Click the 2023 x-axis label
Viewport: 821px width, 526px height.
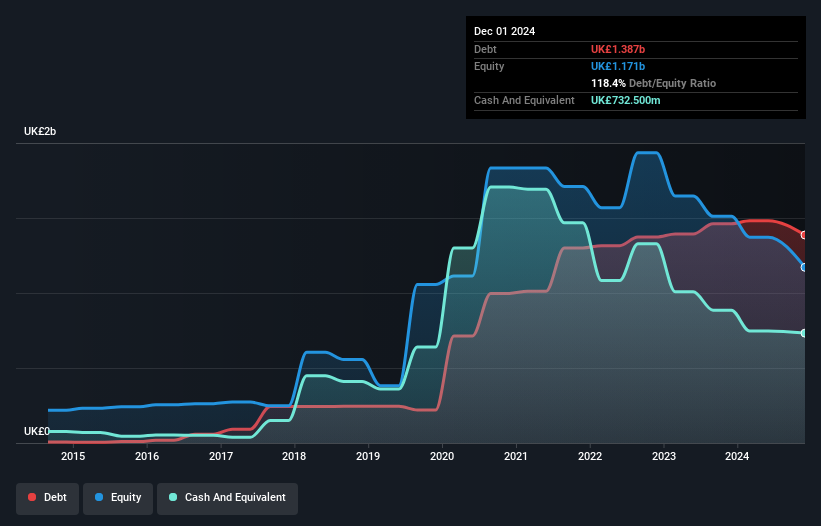pos(663,456)
